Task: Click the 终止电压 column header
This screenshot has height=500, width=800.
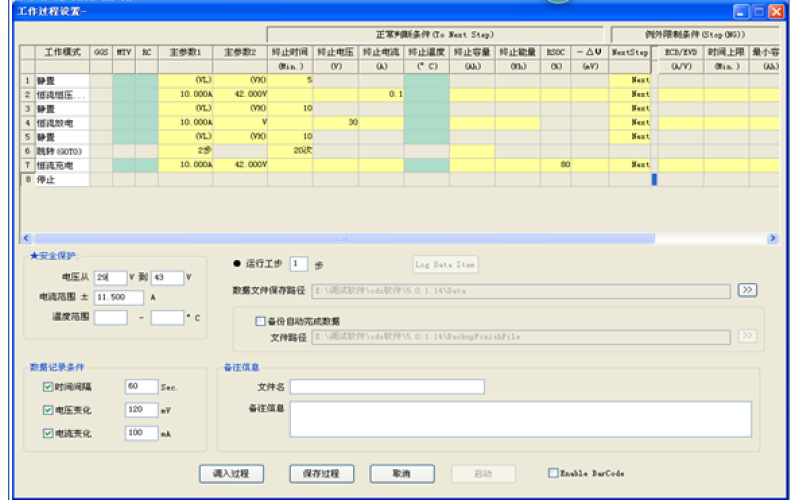Action: click(336, 52)
